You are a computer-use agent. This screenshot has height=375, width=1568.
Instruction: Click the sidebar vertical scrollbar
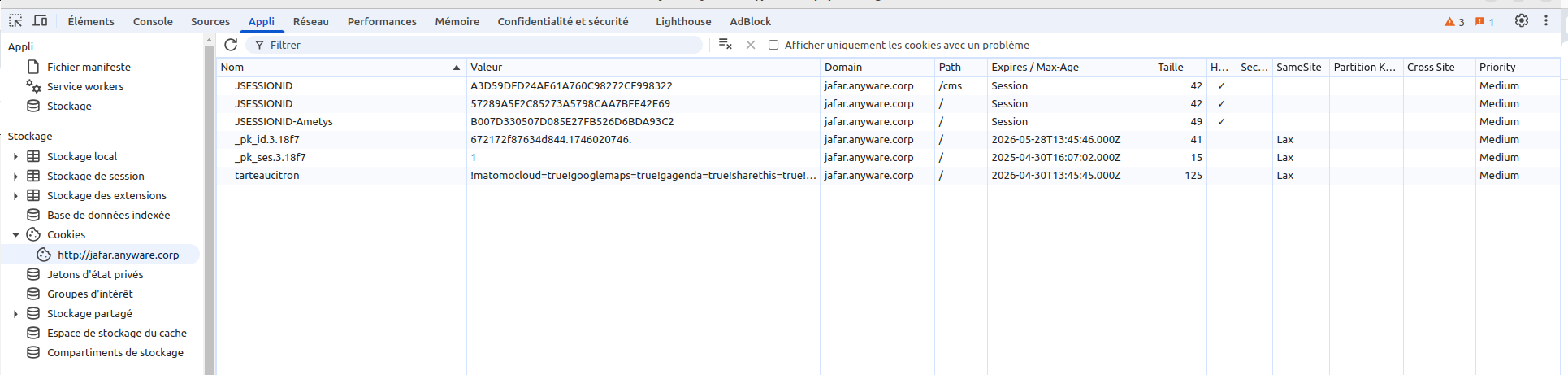pos(209,203)
